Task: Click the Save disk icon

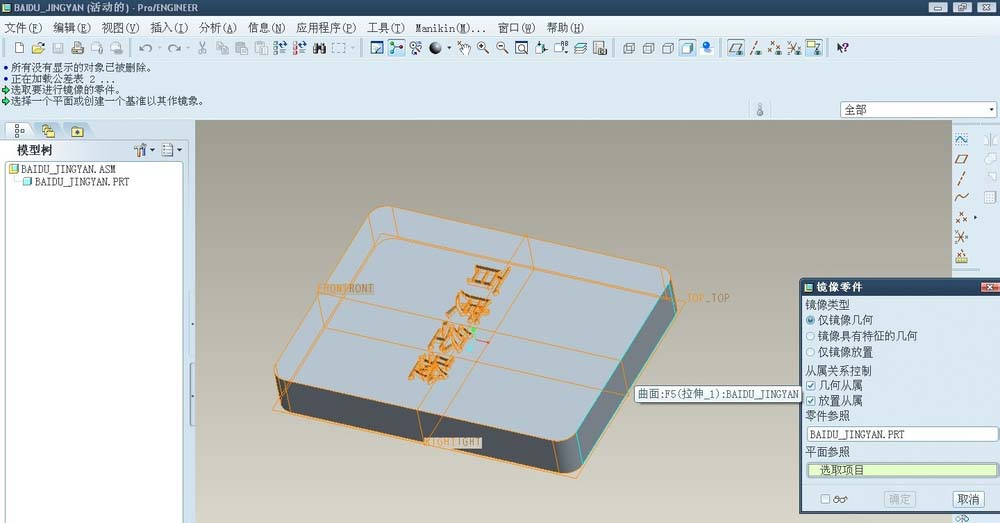Action: pos(58,48)
